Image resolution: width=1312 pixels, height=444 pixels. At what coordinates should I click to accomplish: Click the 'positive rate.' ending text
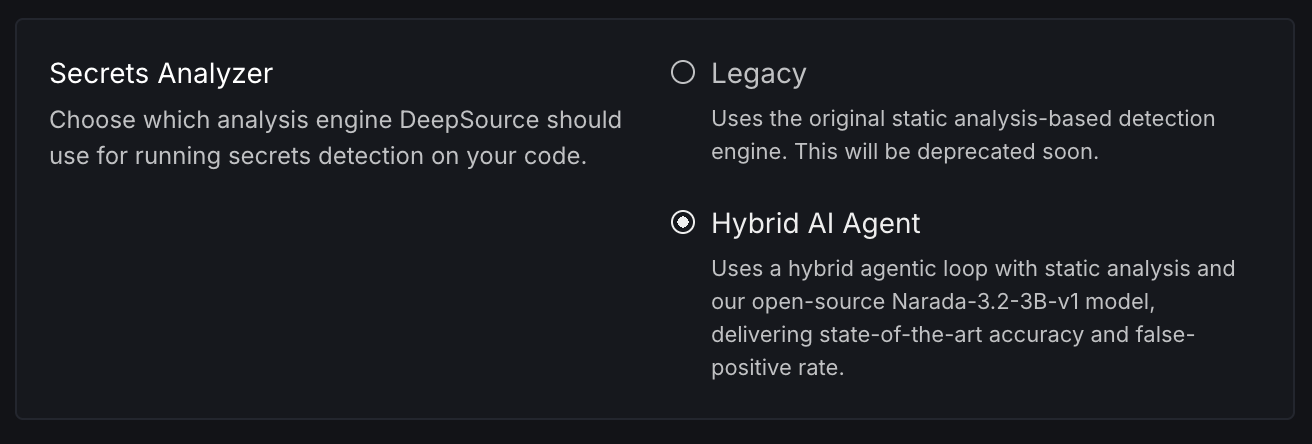point(778,367)
